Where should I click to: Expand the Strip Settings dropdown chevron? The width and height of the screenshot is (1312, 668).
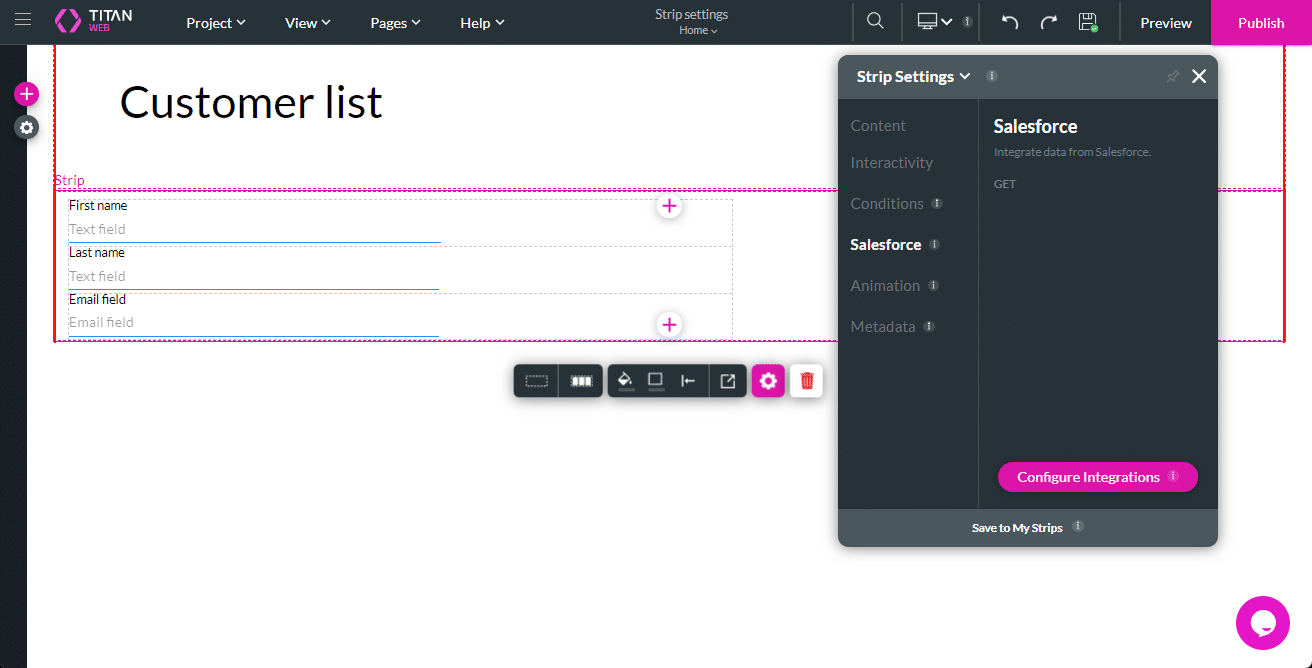965,76
